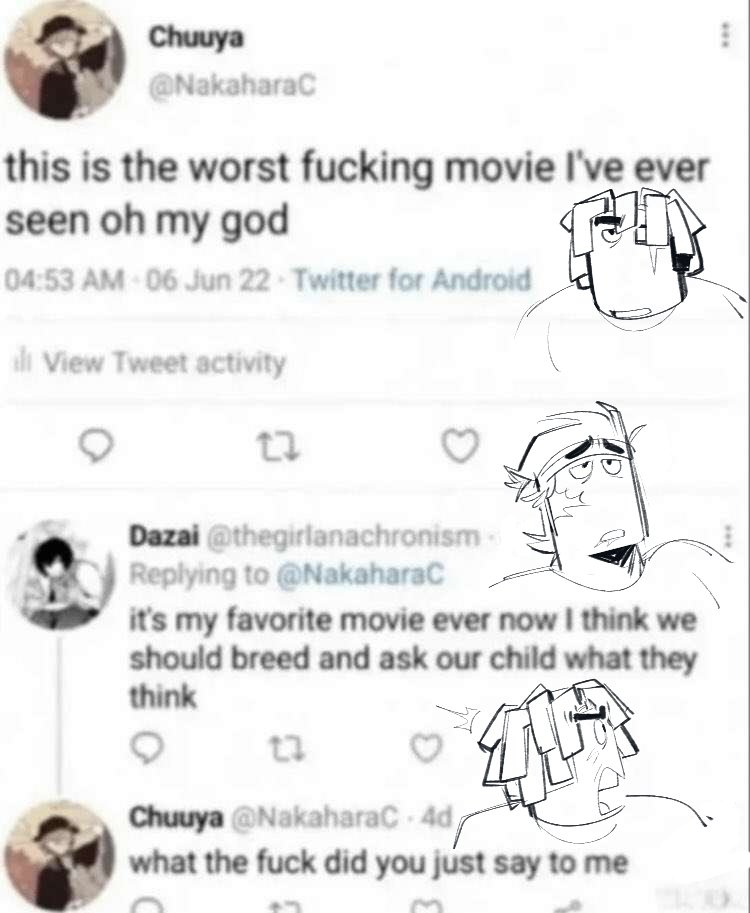Retweet the main tweet by Chuuya

point(278,447)
